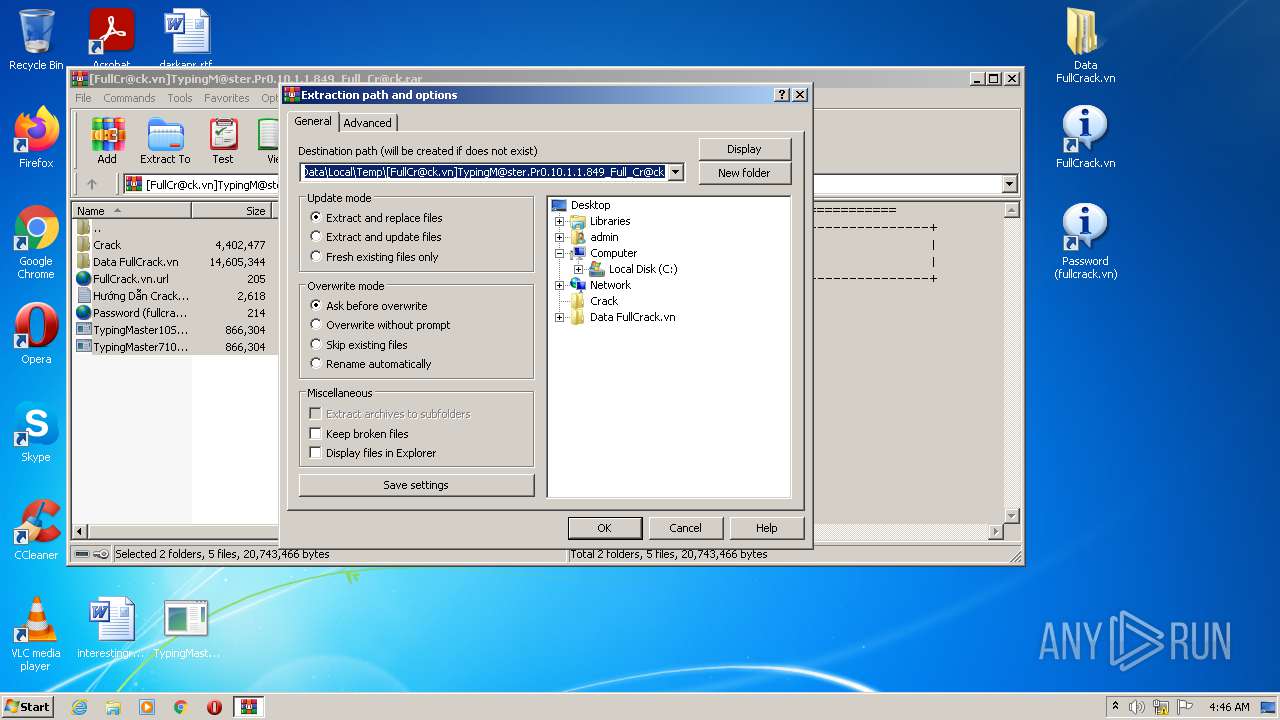Image resolution: width=1280 pixels, height=720 pixels.
Task: Click the OK button
Action: tap(604, 528)
